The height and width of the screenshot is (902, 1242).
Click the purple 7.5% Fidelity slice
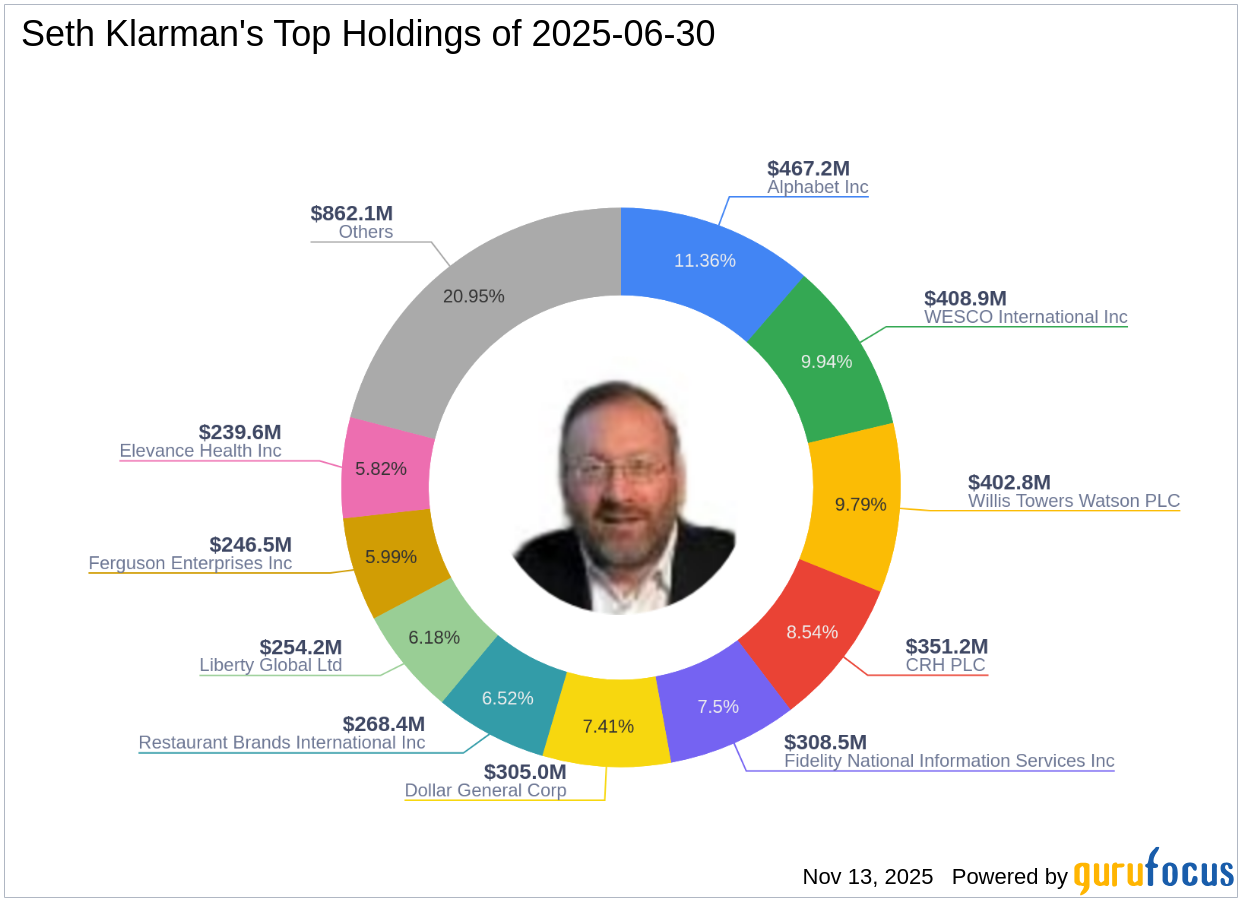tap(718, 706)
